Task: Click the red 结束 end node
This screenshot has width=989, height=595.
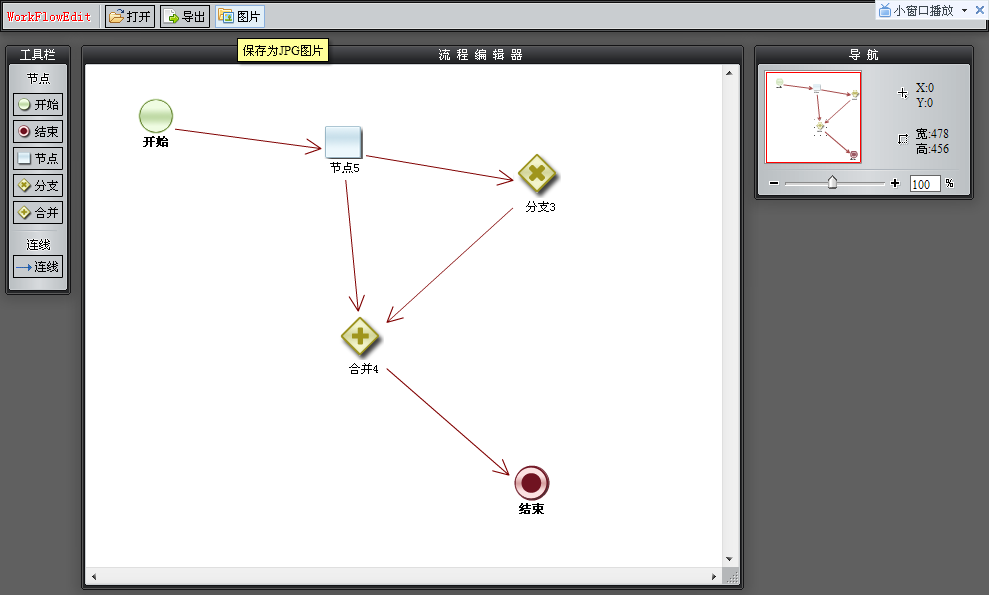Action: click(532, 483)
